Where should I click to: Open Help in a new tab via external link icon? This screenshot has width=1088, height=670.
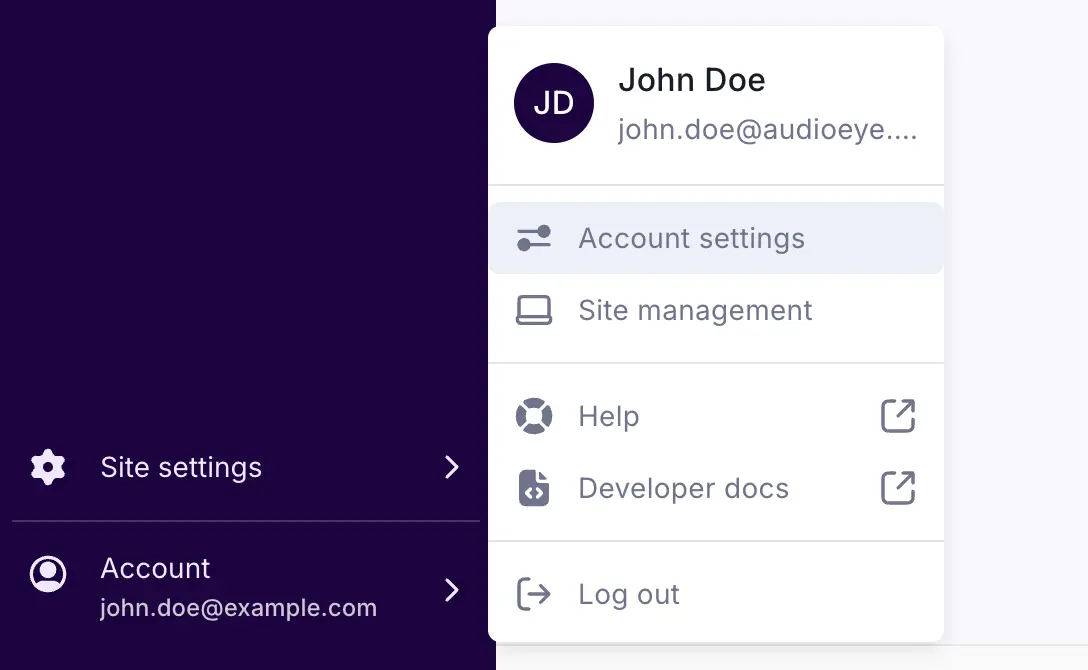coord(897,416)
